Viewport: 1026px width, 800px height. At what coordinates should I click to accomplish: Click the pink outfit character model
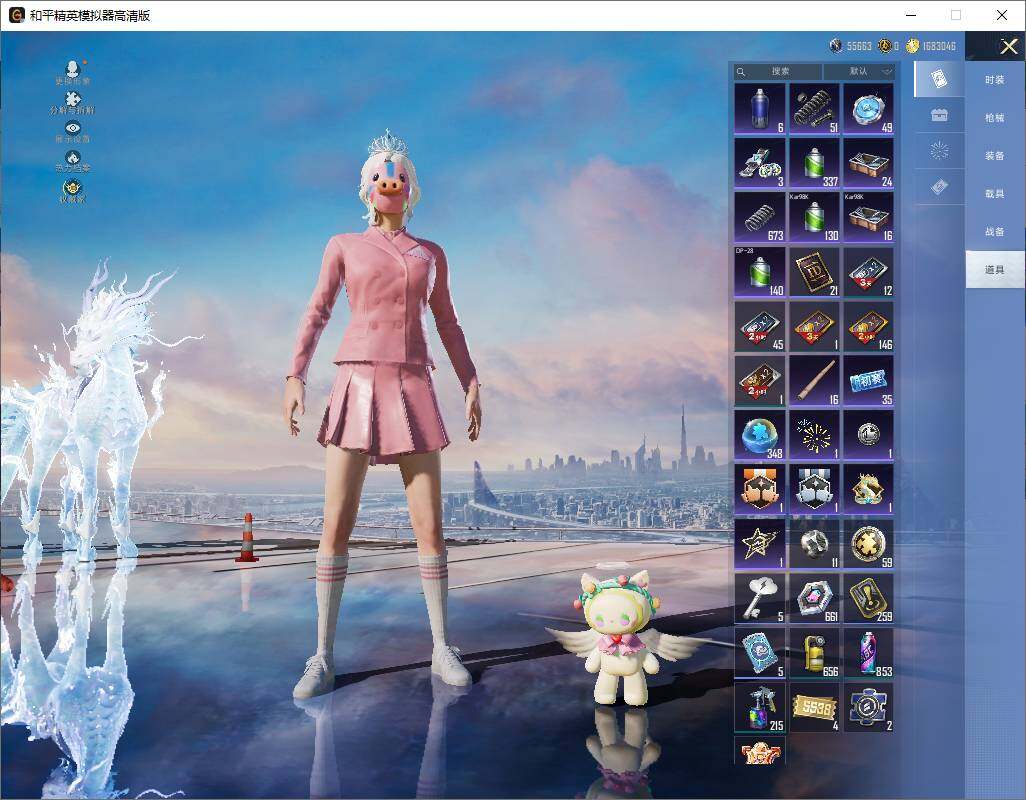pyautogui.click(x=384, y=412)
